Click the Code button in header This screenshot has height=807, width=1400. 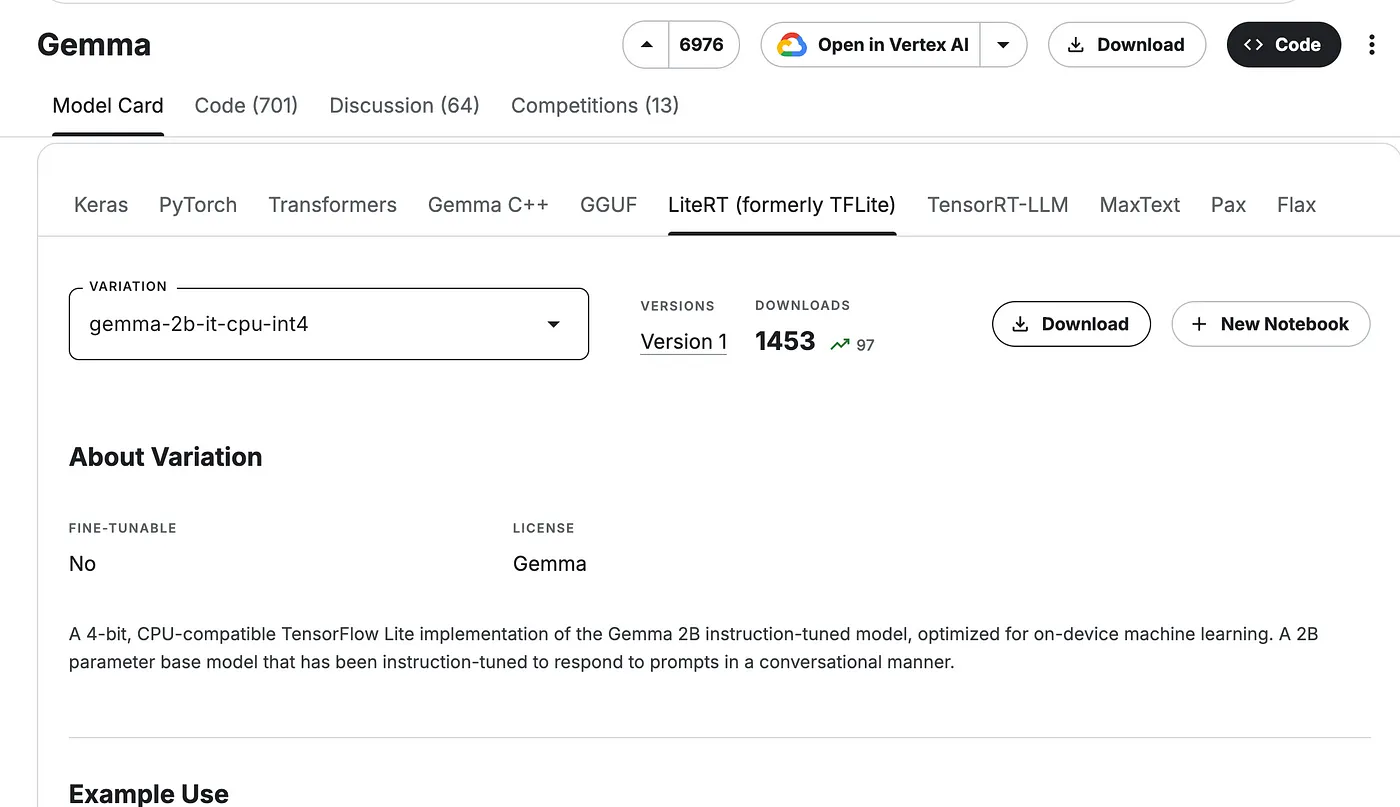[x=1283, y=45]
